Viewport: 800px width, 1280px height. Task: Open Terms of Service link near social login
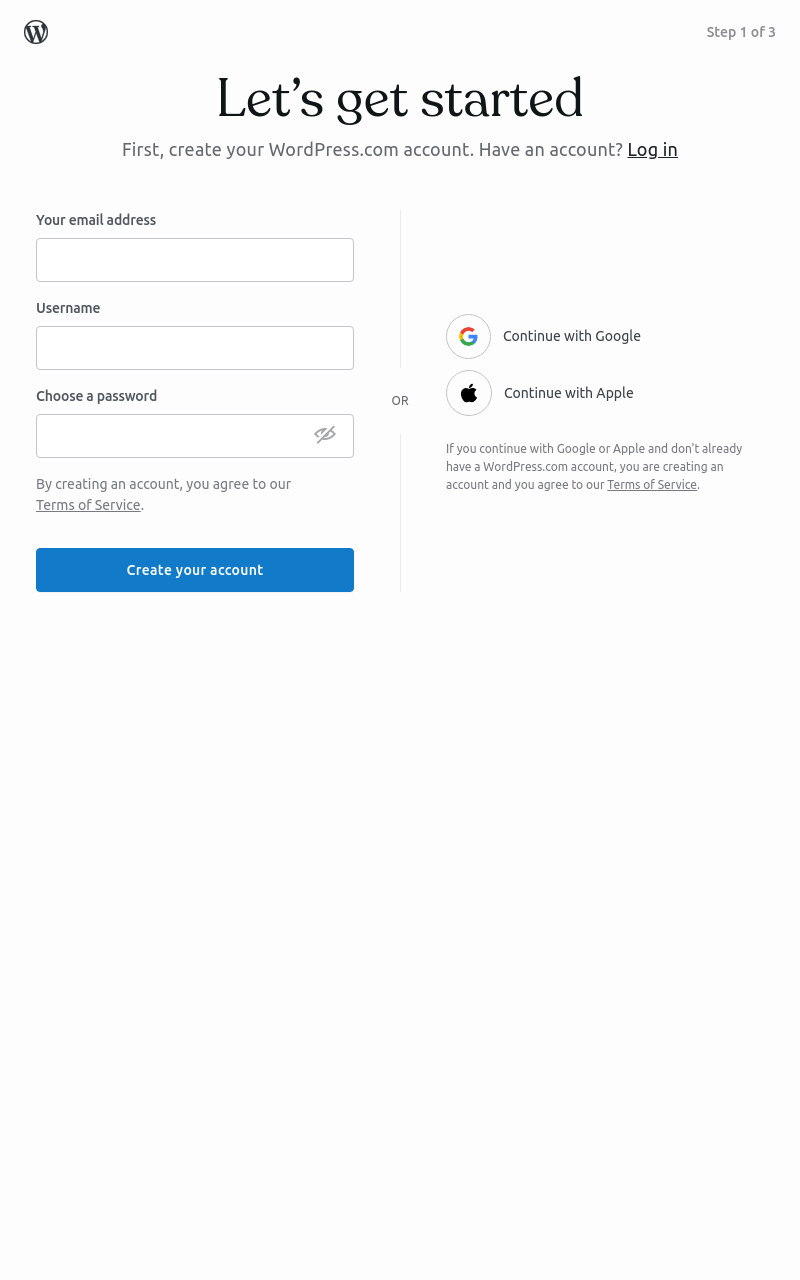[652, 485]
